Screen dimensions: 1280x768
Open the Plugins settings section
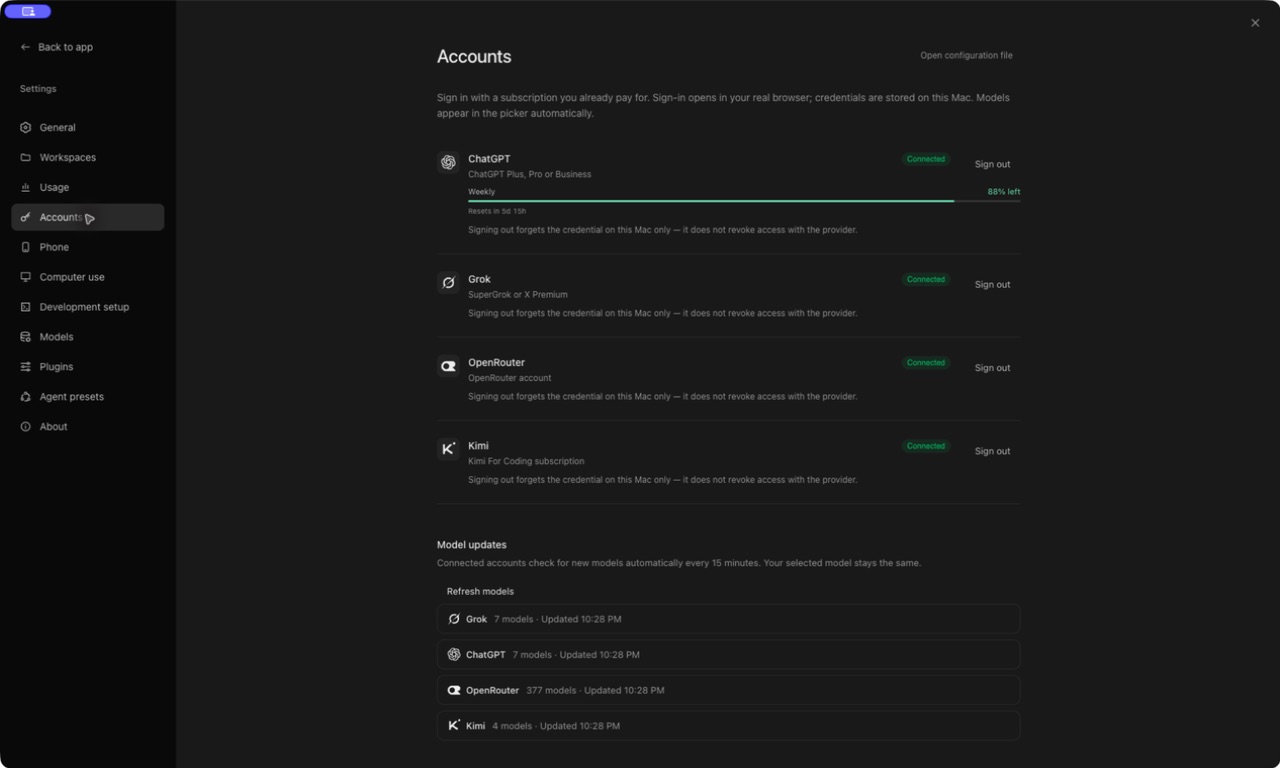point(88,367)
